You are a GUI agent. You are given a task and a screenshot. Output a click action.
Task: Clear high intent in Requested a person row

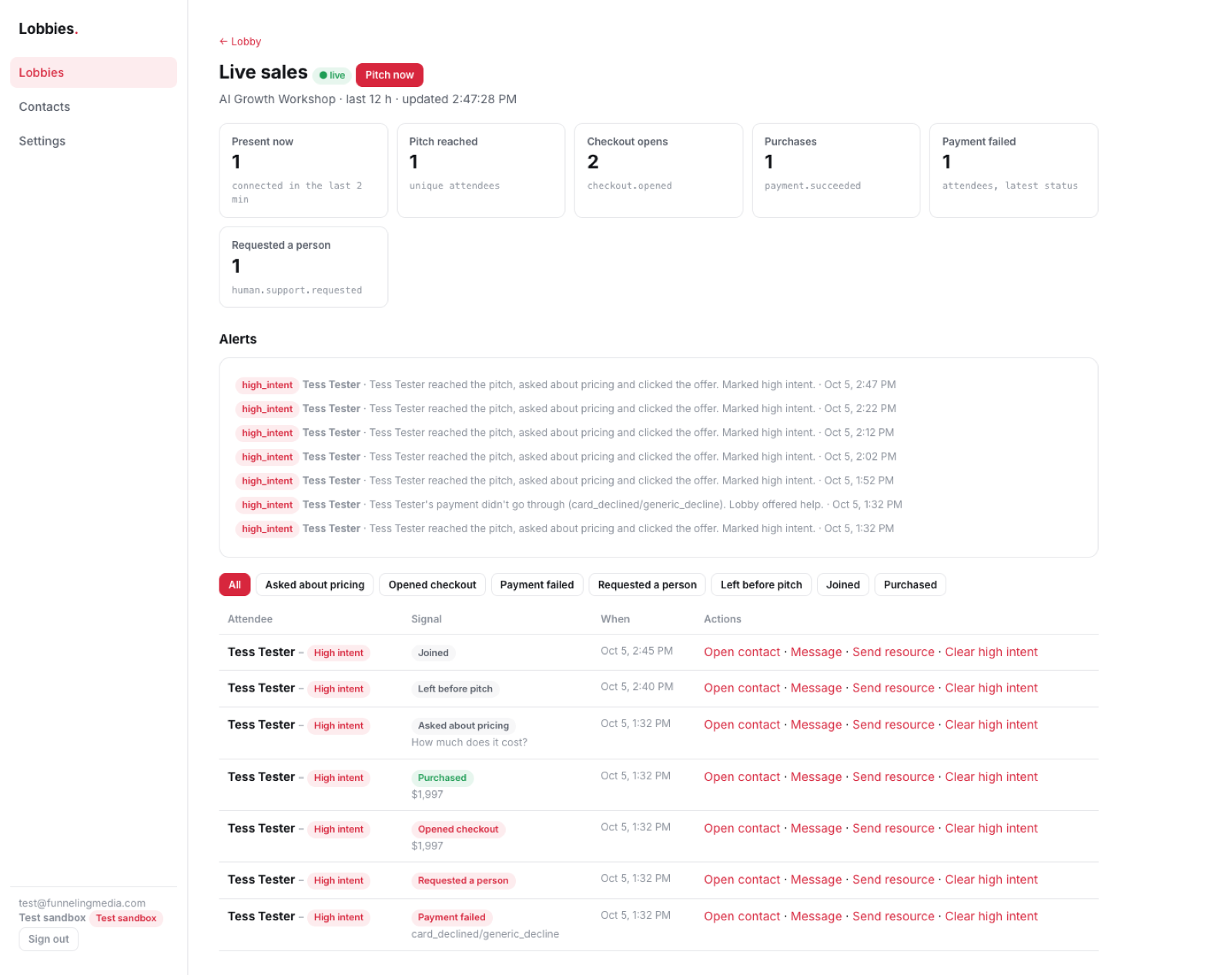point(991,880)
